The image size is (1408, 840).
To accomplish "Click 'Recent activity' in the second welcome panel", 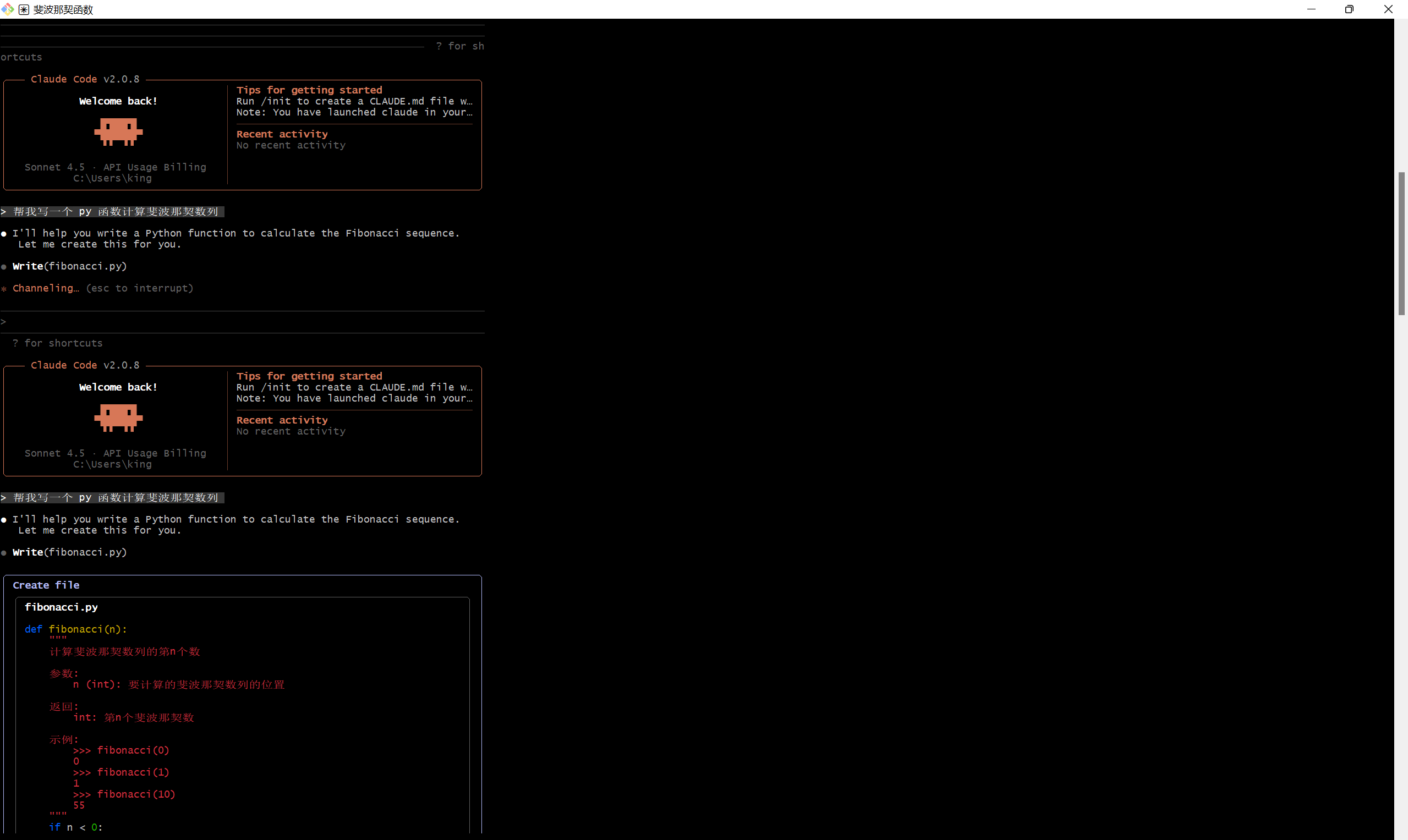I will (x=282, y=420).
